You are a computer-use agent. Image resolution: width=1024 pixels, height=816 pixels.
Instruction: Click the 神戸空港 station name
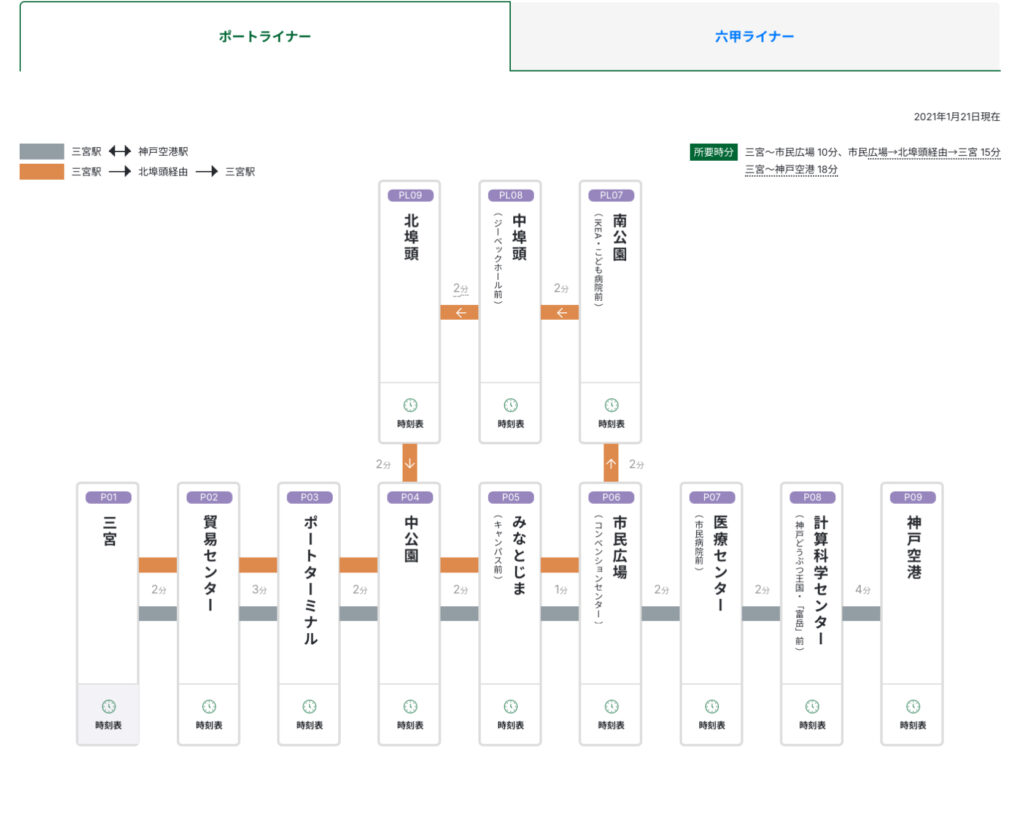[x=913, y=547]
